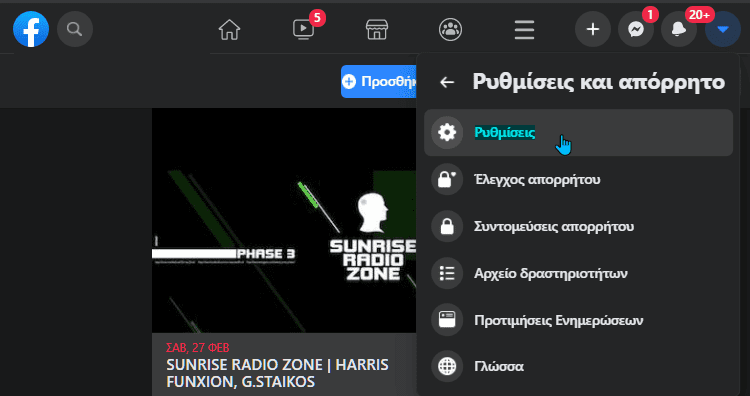Open Messenger chats icon
Screen dimensions: 750x396
click(636, 29)
